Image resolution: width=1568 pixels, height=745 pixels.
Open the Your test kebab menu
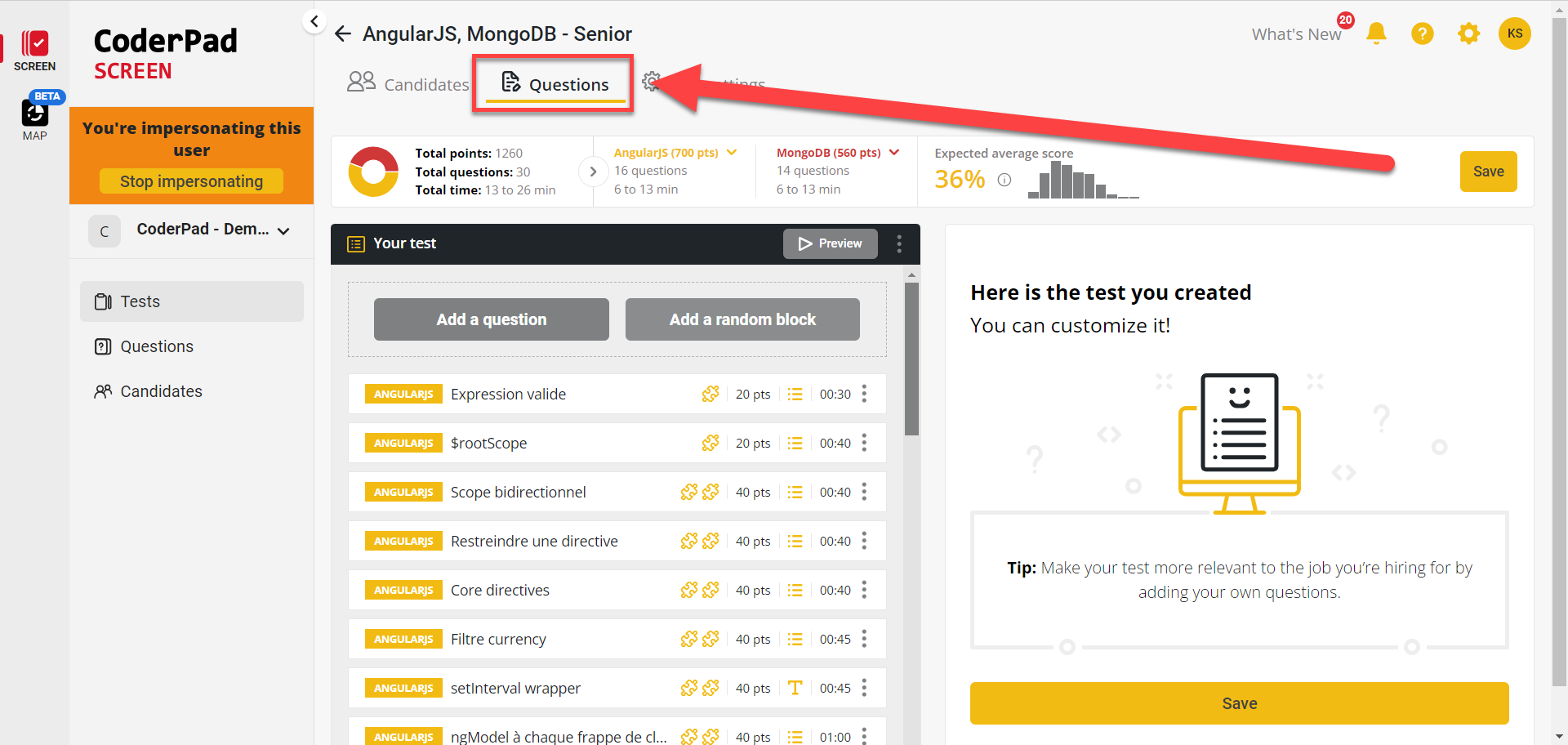click(x=899, y=243)
